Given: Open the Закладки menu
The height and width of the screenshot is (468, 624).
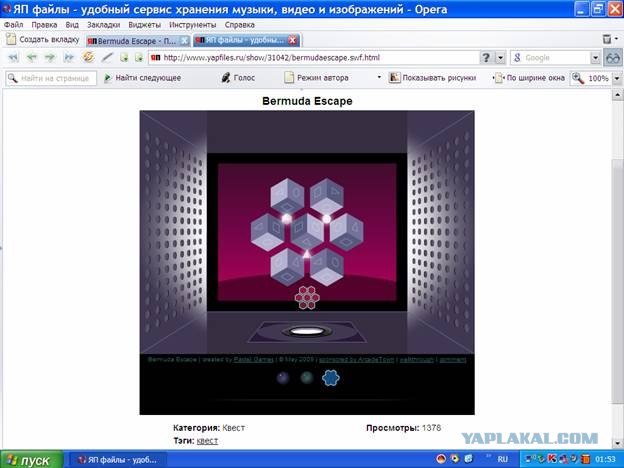Looking at the screenshot, I should [103, 25].
